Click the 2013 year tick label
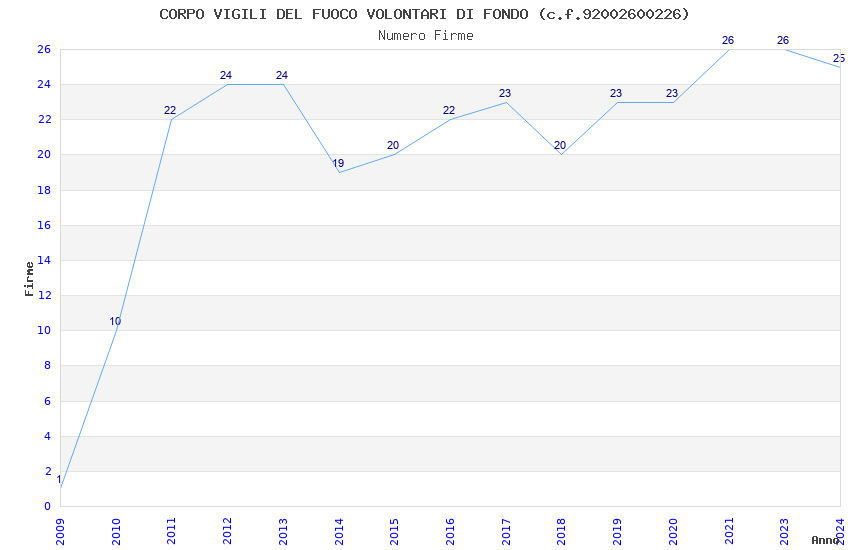Image resolution: width=850 pixels, height=550 pixels. (283, 531)
